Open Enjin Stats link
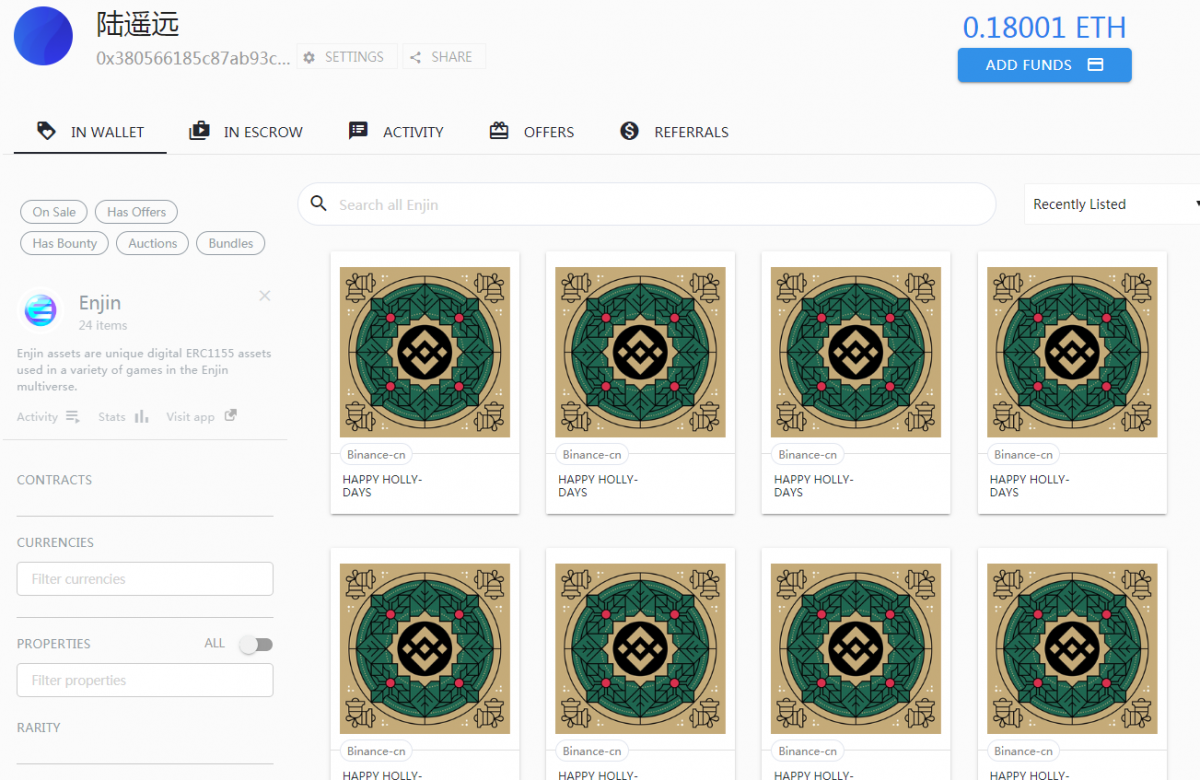The image size is (1200, 780). coord(123,417)
